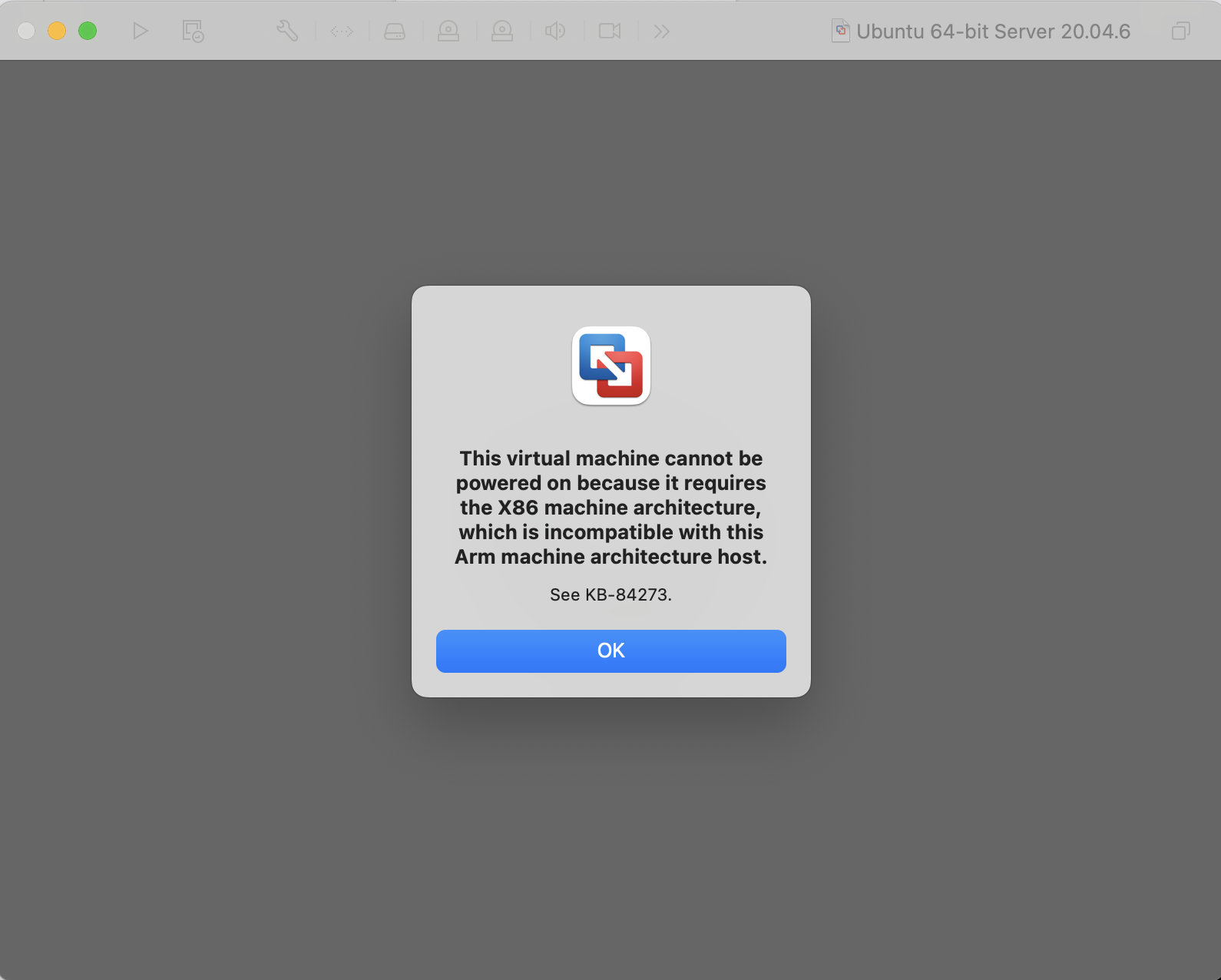1221x980 pixels.
Task: Click the hard disk toolbar icon
Action: point(395,31)
